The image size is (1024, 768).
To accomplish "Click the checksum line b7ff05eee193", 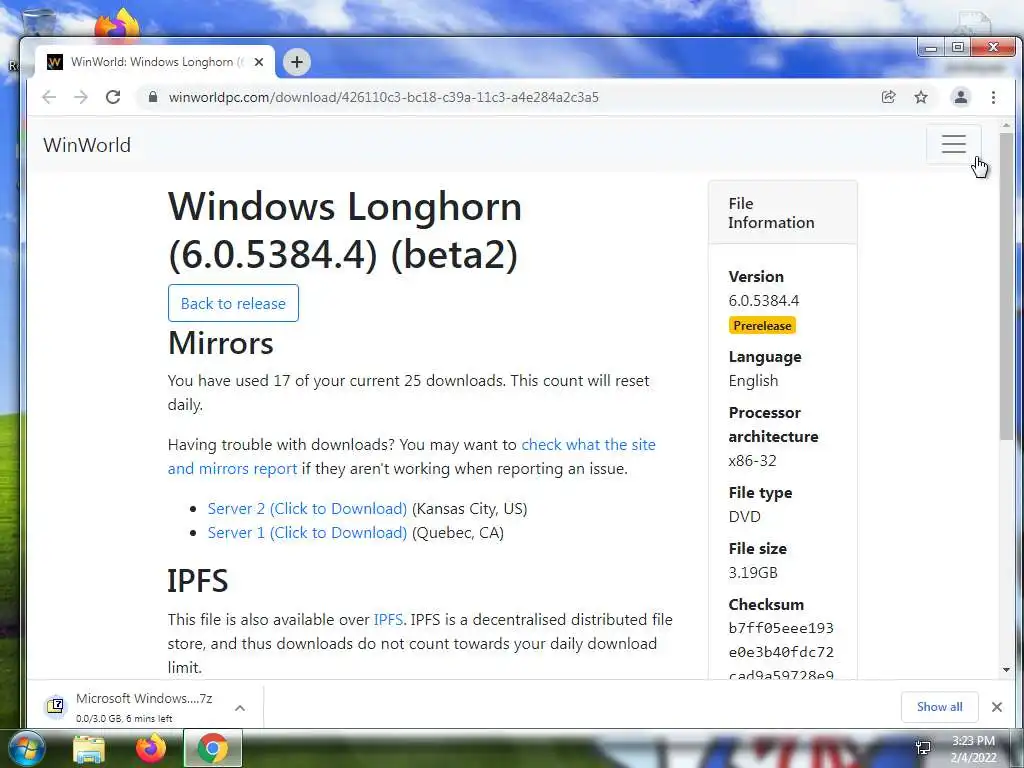I will point(781,628).
